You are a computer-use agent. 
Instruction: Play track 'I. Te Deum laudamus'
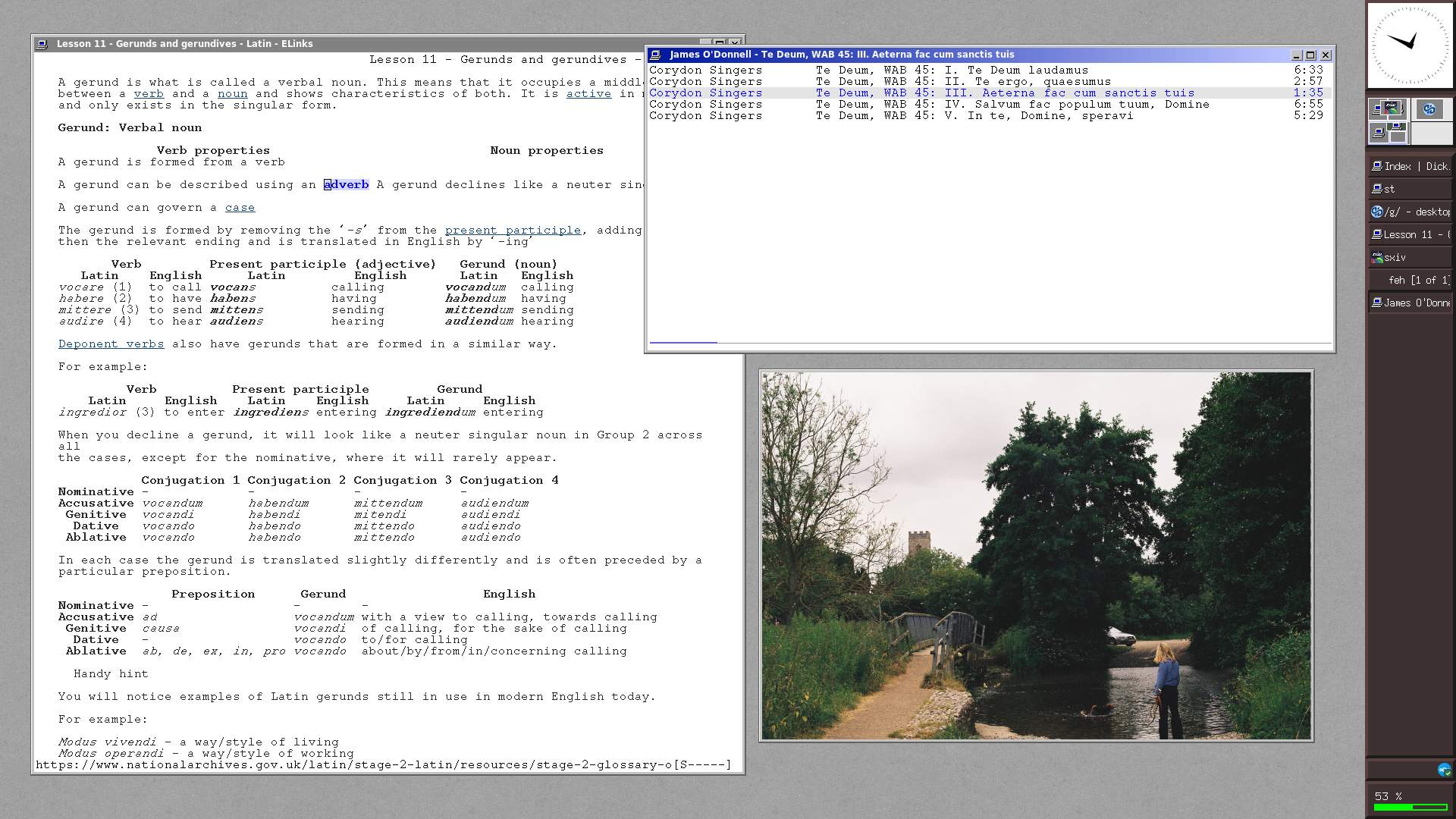[x=1016, y=70]
